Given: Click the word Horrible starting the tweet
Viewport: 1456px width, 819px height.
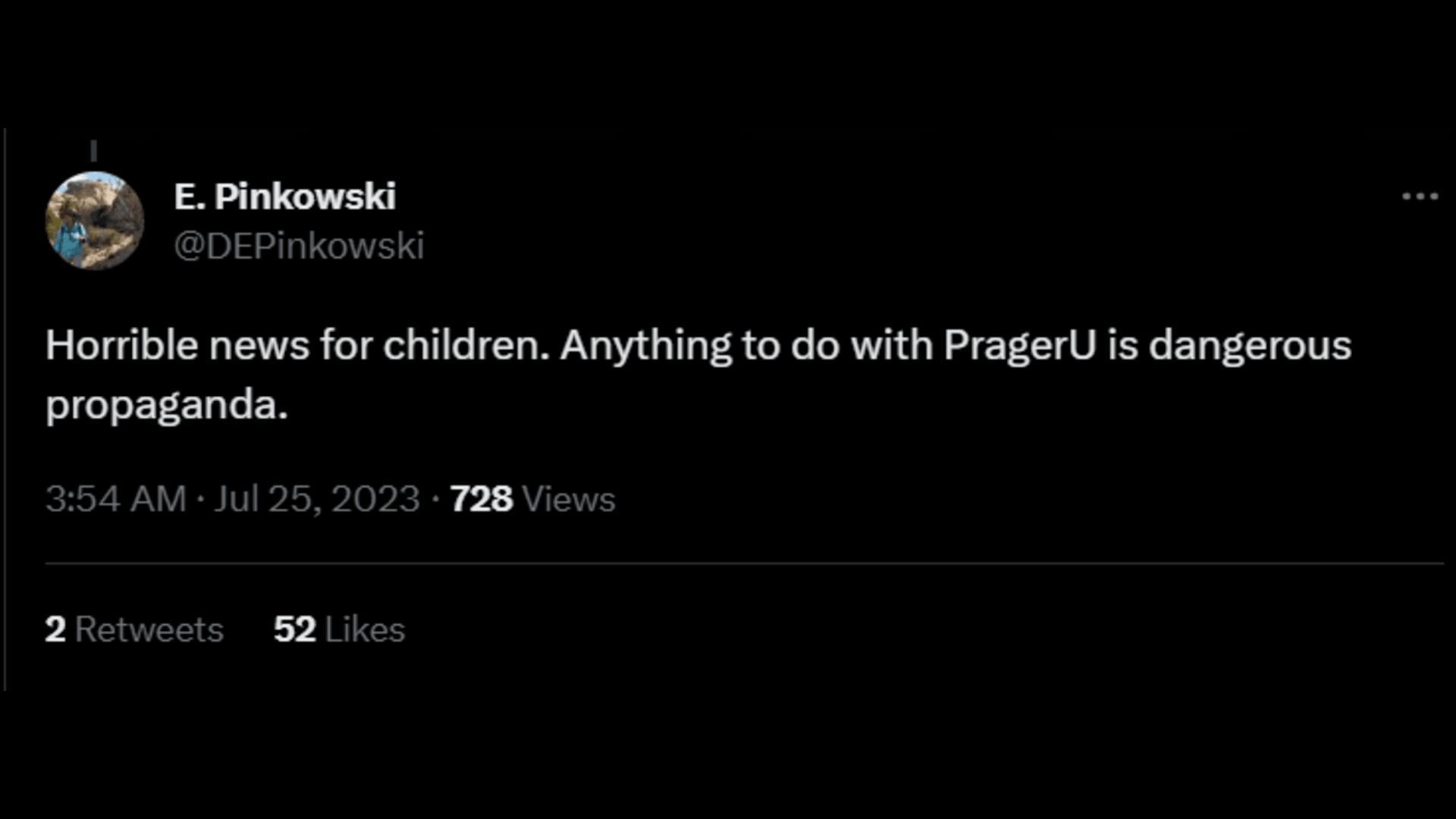Looking at the screenshot, I should 121,345.
